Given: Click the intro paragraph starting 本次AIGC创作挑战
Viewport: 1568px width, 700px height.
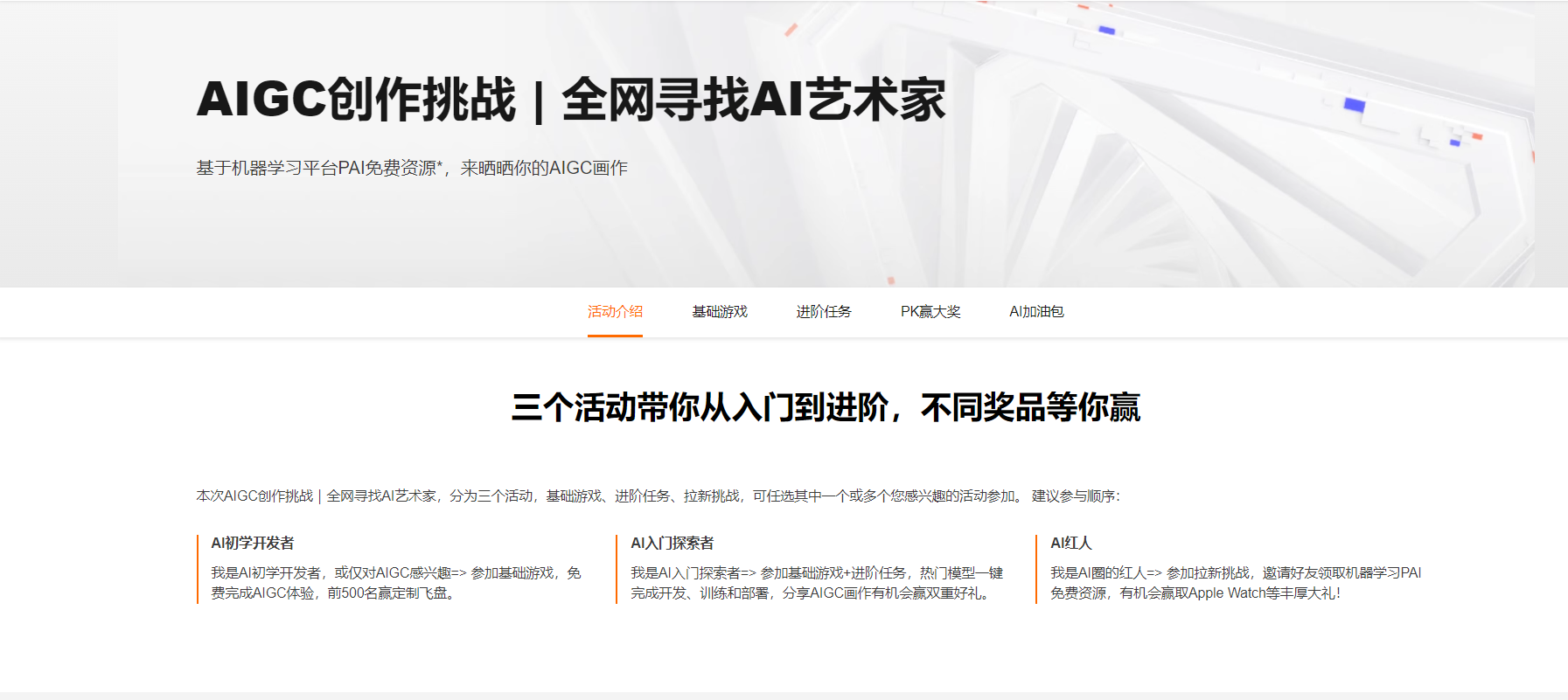Looking at the screenshot, I should tap(658, 496).
